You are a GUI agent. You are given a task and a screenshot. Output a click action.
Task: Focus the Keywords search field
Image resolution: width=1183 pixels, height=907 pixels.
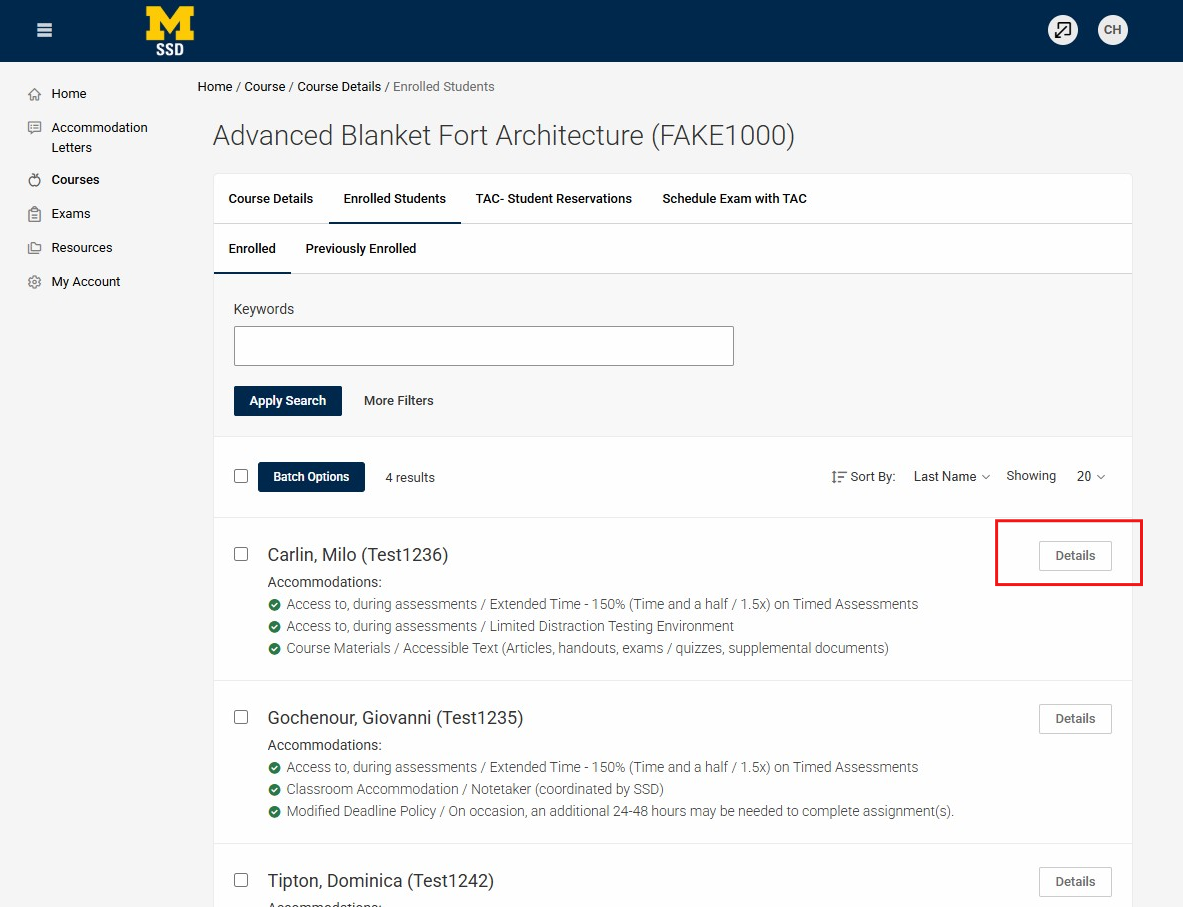[x=484, y=346]
